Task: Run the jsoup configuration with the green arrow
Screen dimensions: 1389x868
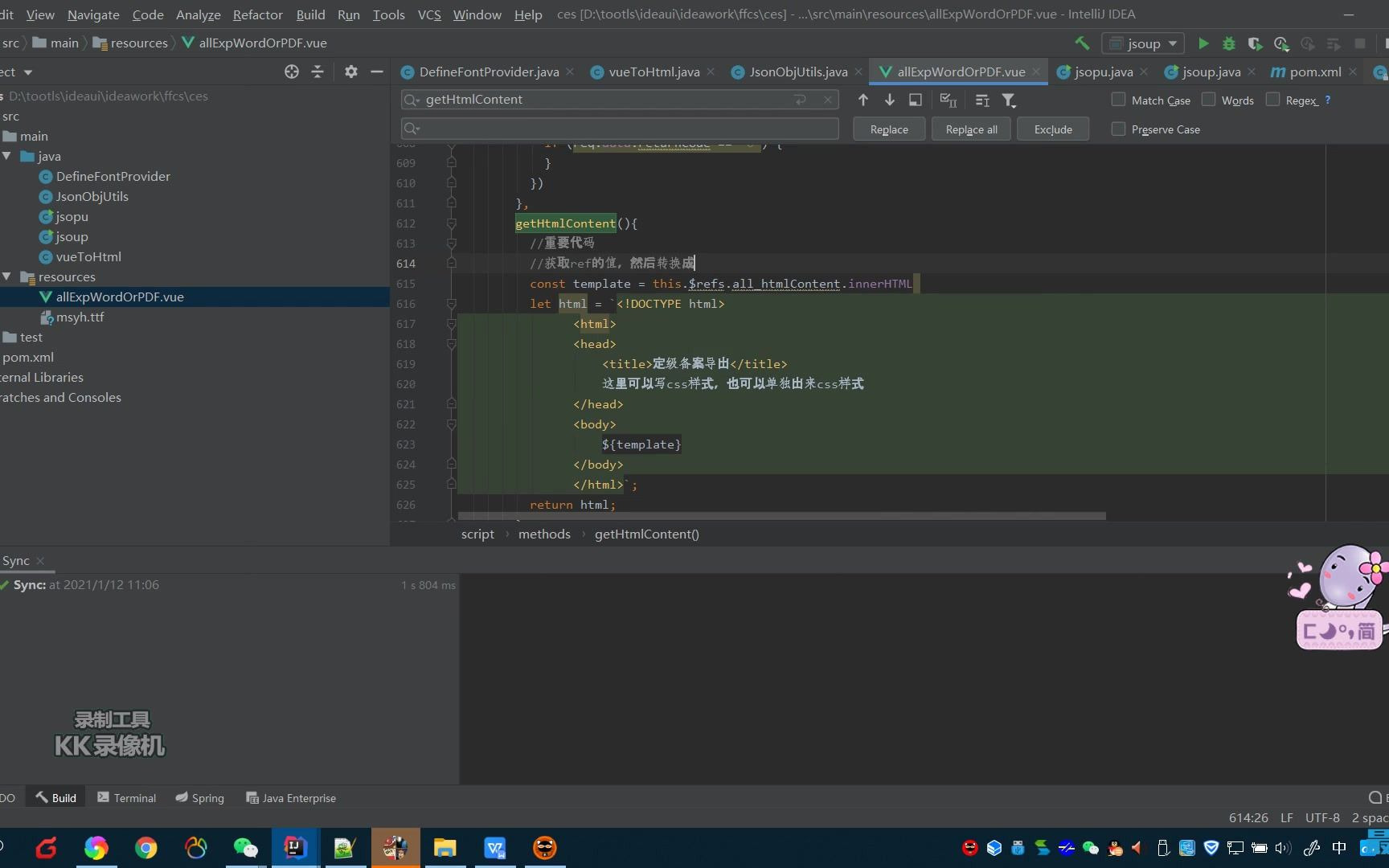Action: (x=1203, y=43)
